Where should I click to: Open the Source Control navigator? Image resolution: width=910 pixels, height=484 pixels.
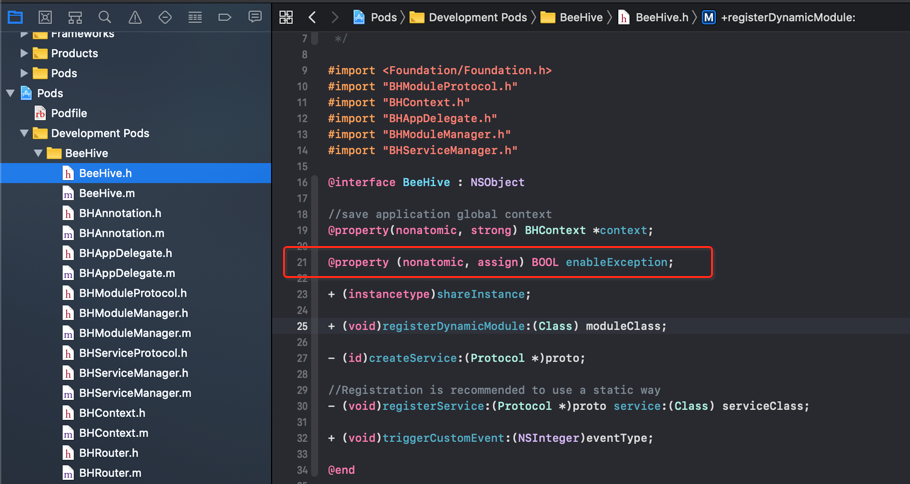(45, 17)
